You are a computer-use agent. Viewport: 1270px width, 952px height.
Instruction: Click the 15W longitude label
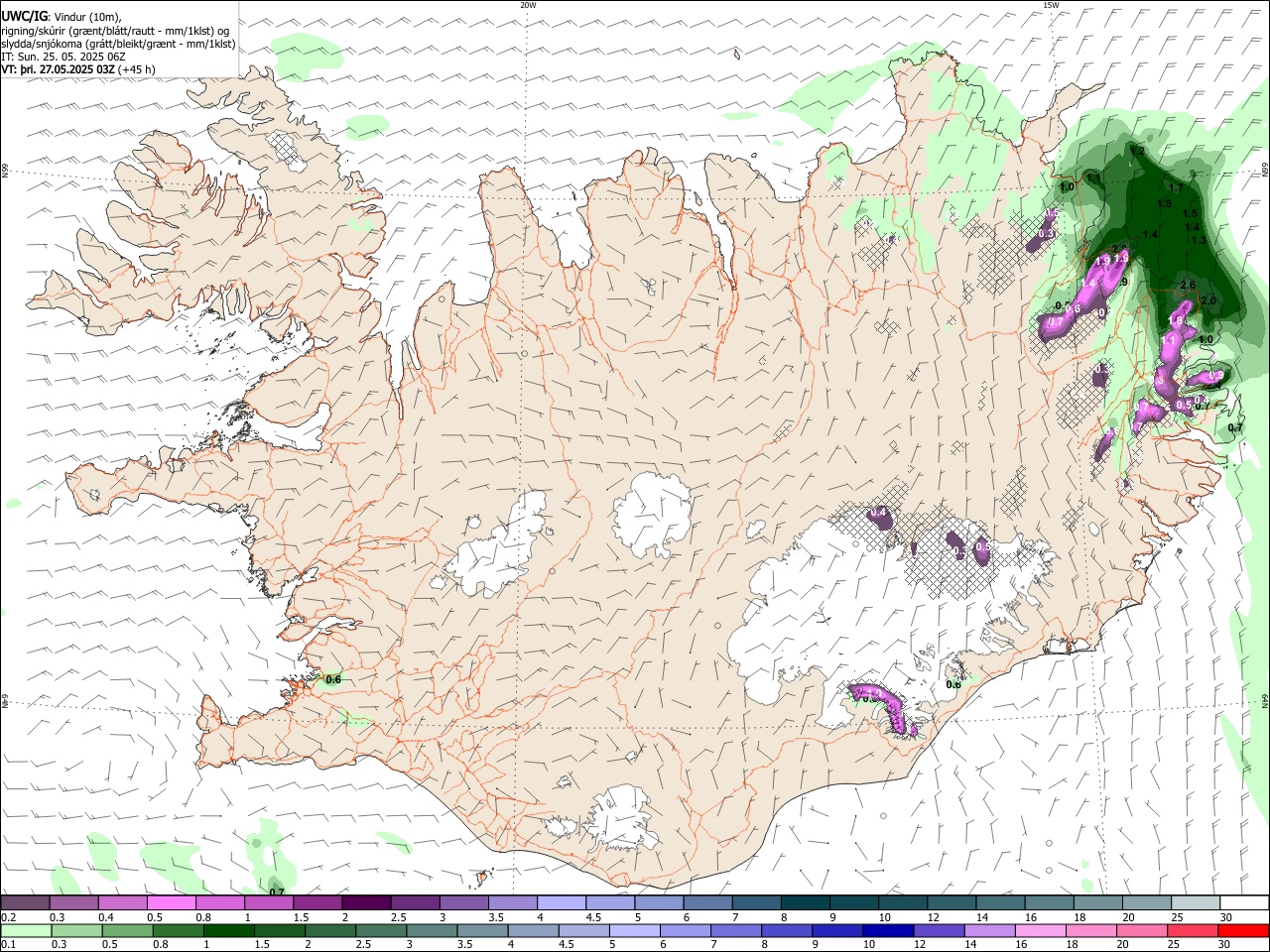tap(1051, 5)
